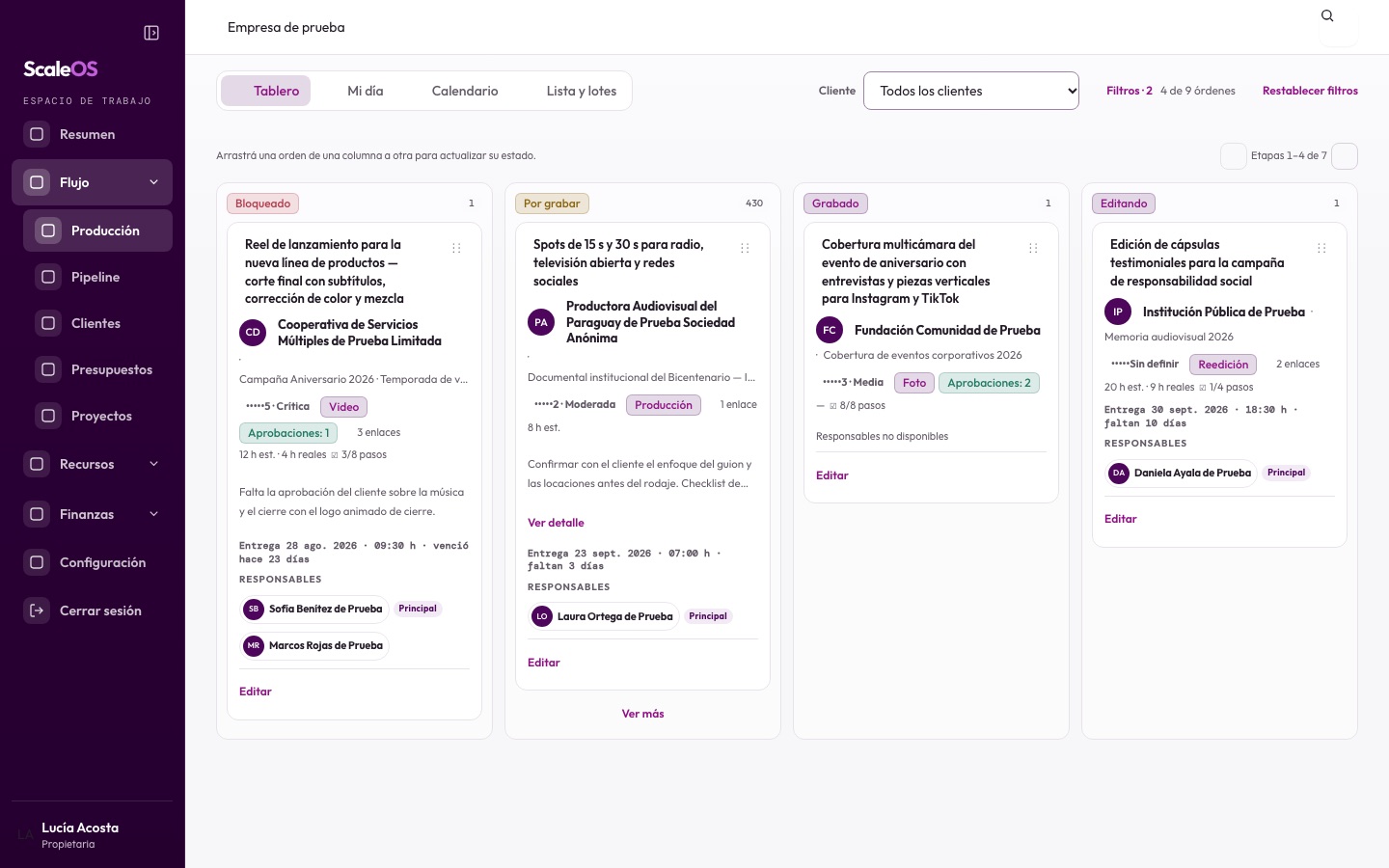Viewport: 1389px width, 868px height.
Task: Click the Resumen sidebar icon
Action: 37,134
